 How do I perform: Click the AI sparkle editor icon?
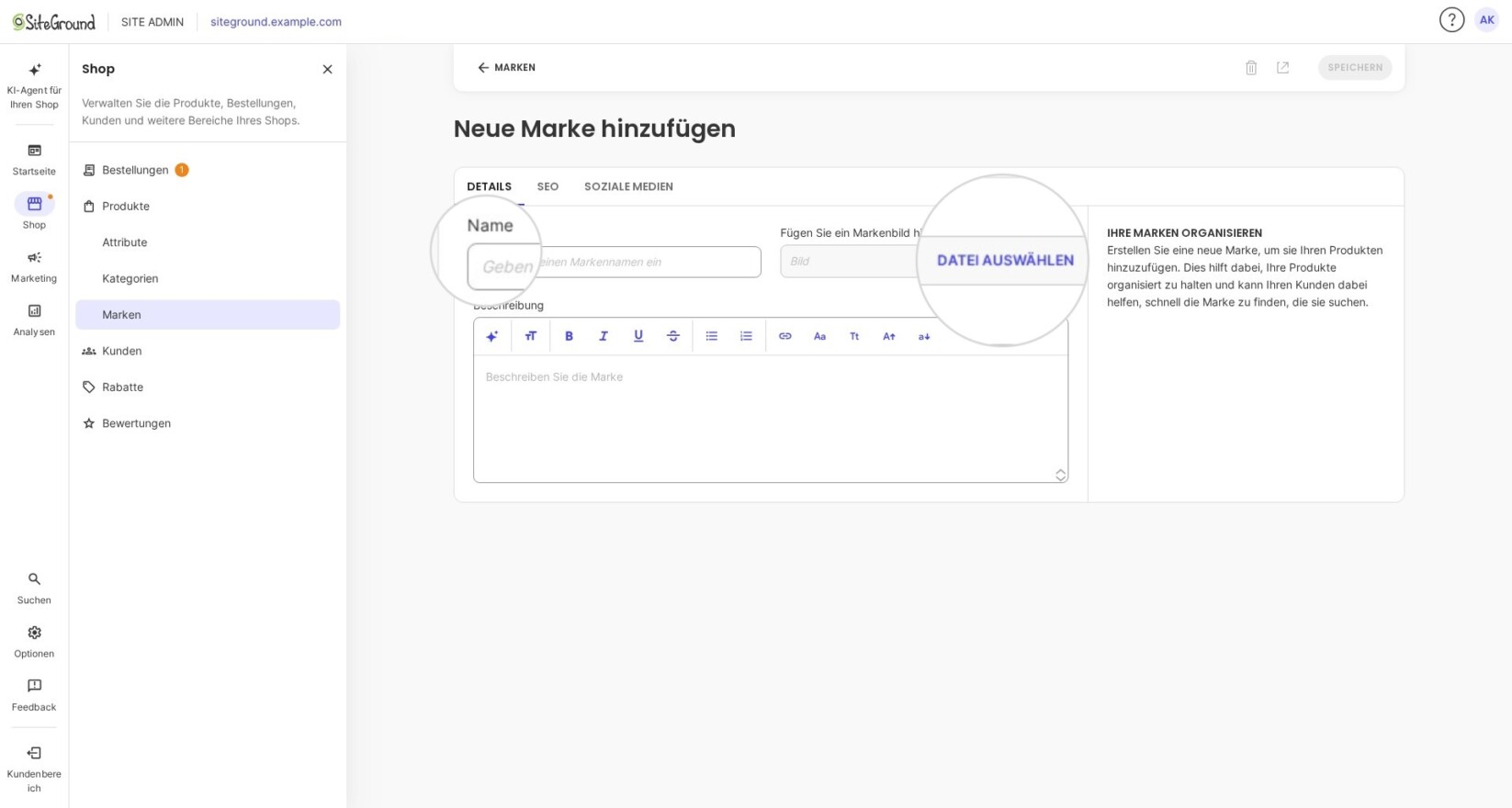pyautogui.click(x=492, y=336)
